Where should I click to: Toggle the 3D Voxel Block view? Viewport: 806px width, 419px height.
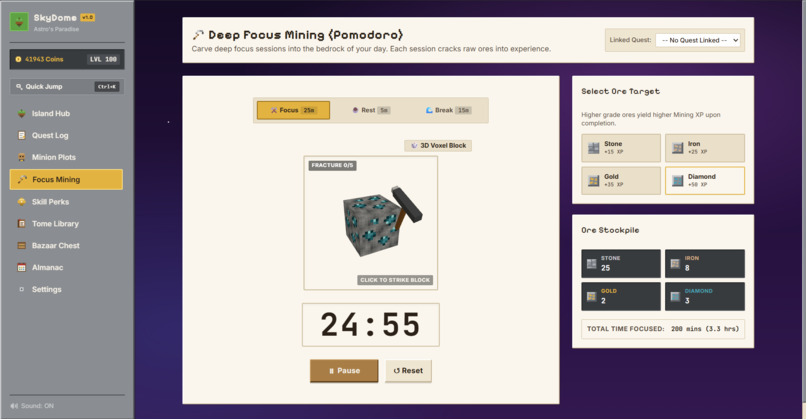pyautogui.click(x=438, y=145)
